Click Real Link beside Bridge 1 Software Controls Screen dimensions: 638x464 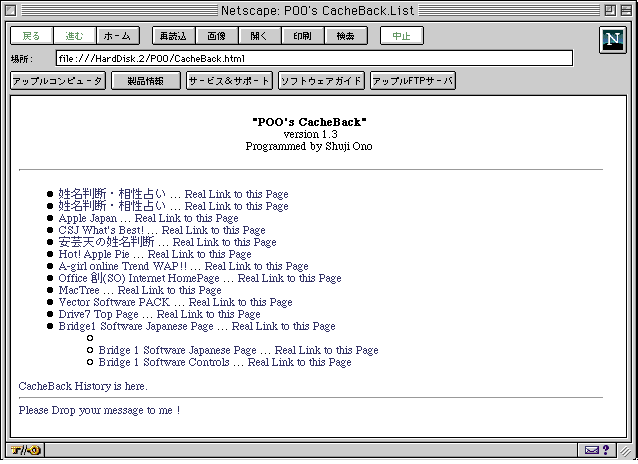(x=299, y=362)
